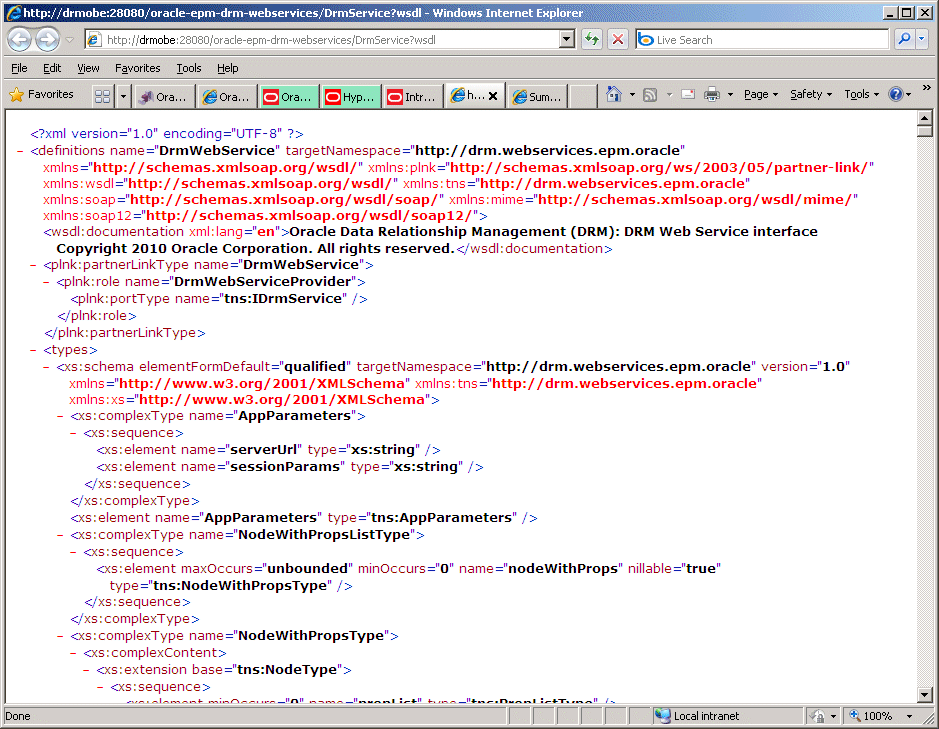Click the Local intranet zone indicator
Viewport: 939px width, 729px height.
point(726,716)
